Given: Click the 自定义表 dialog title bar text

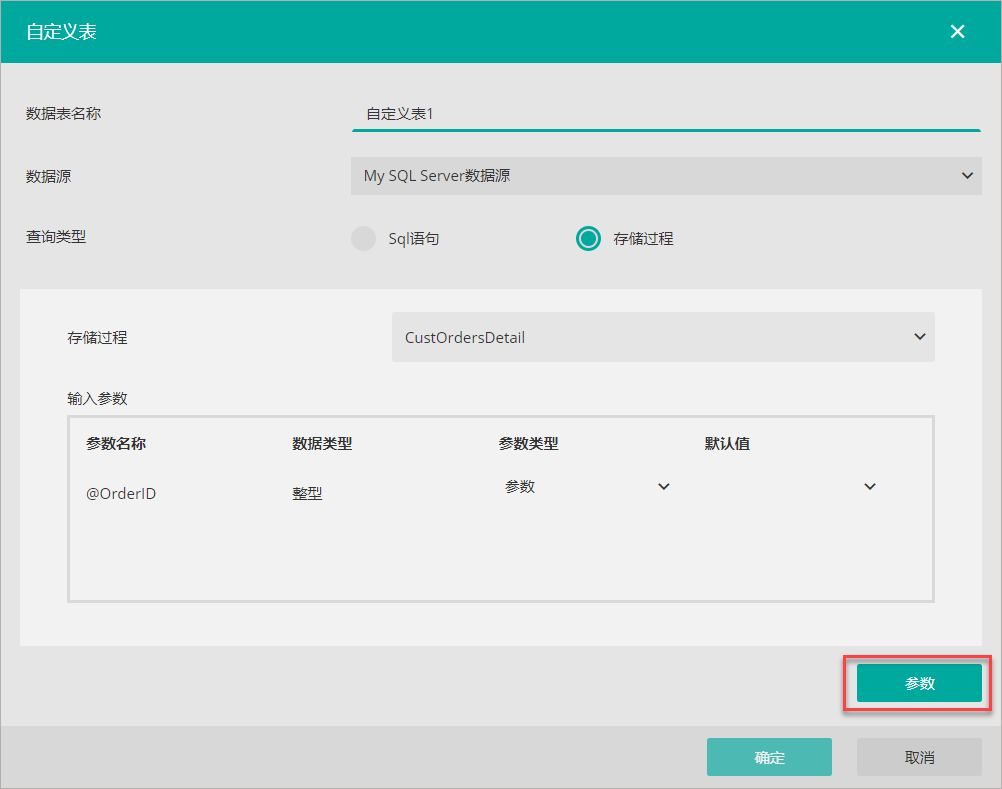Looking at the screenshot, I should (61, 32).
